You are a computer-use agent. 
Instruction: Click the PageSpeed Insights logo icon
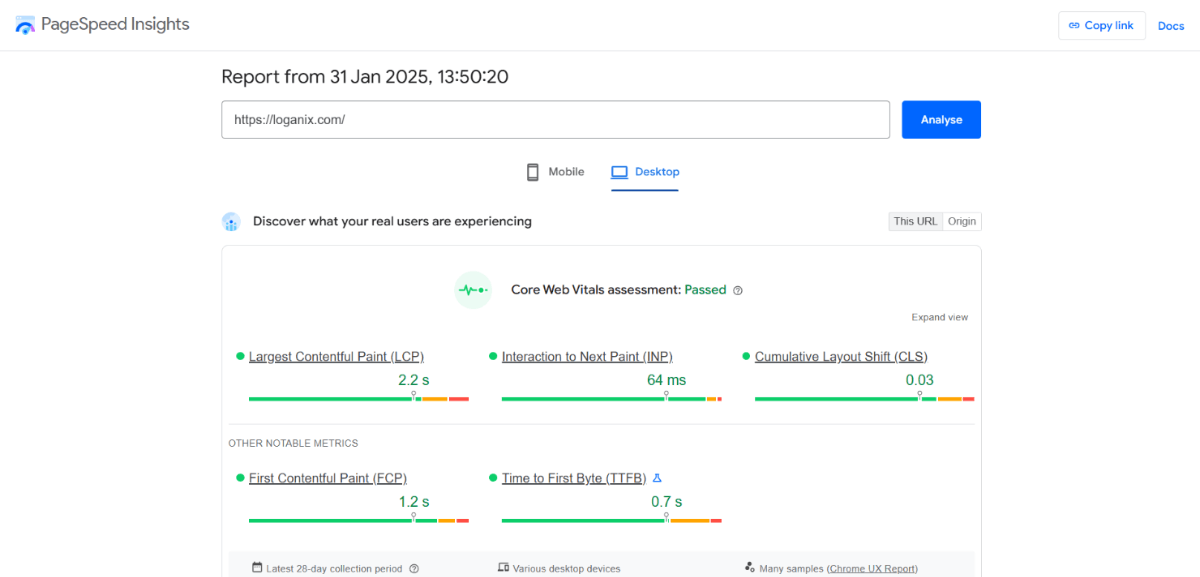pyautogui.click(x=25, y=25)
